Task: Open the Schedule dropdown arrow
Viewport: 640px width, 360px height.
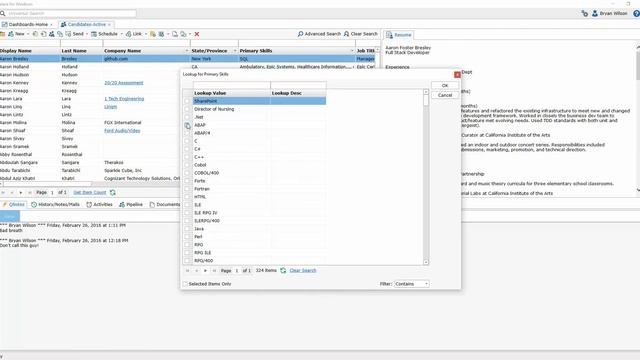Action: point(122,34)
